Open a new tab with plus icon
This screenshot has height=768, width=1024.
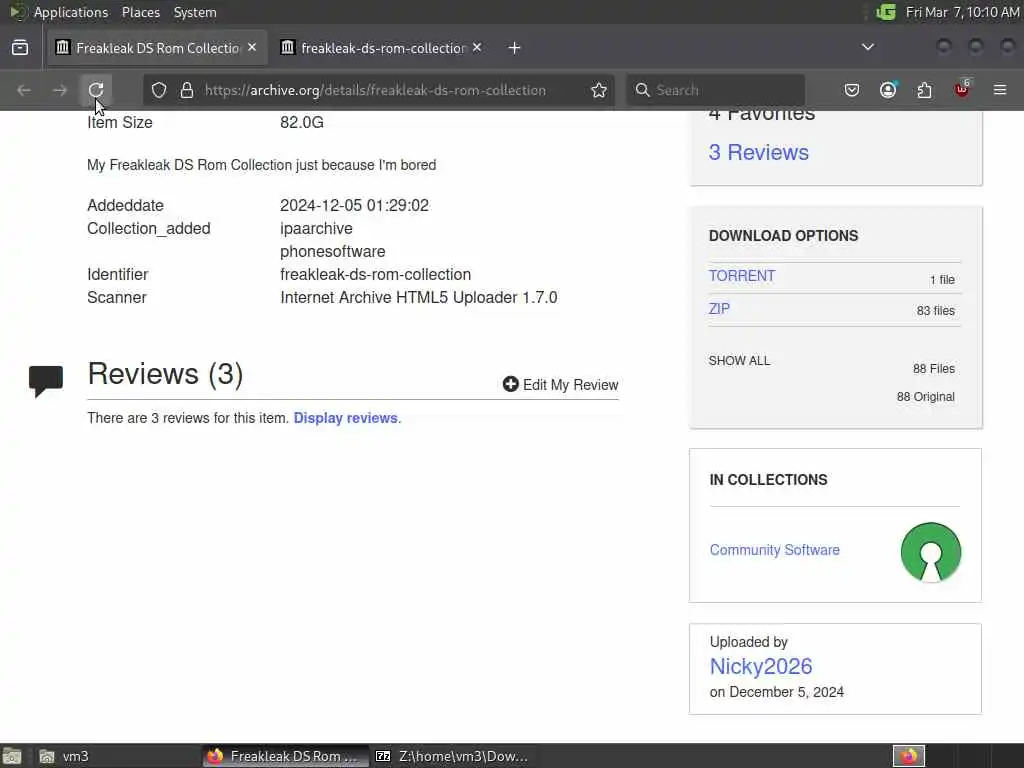[515, 48]
